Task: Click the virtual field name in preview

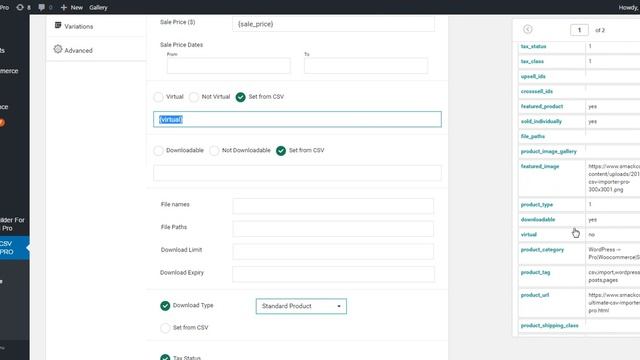Action: (529, 235)
